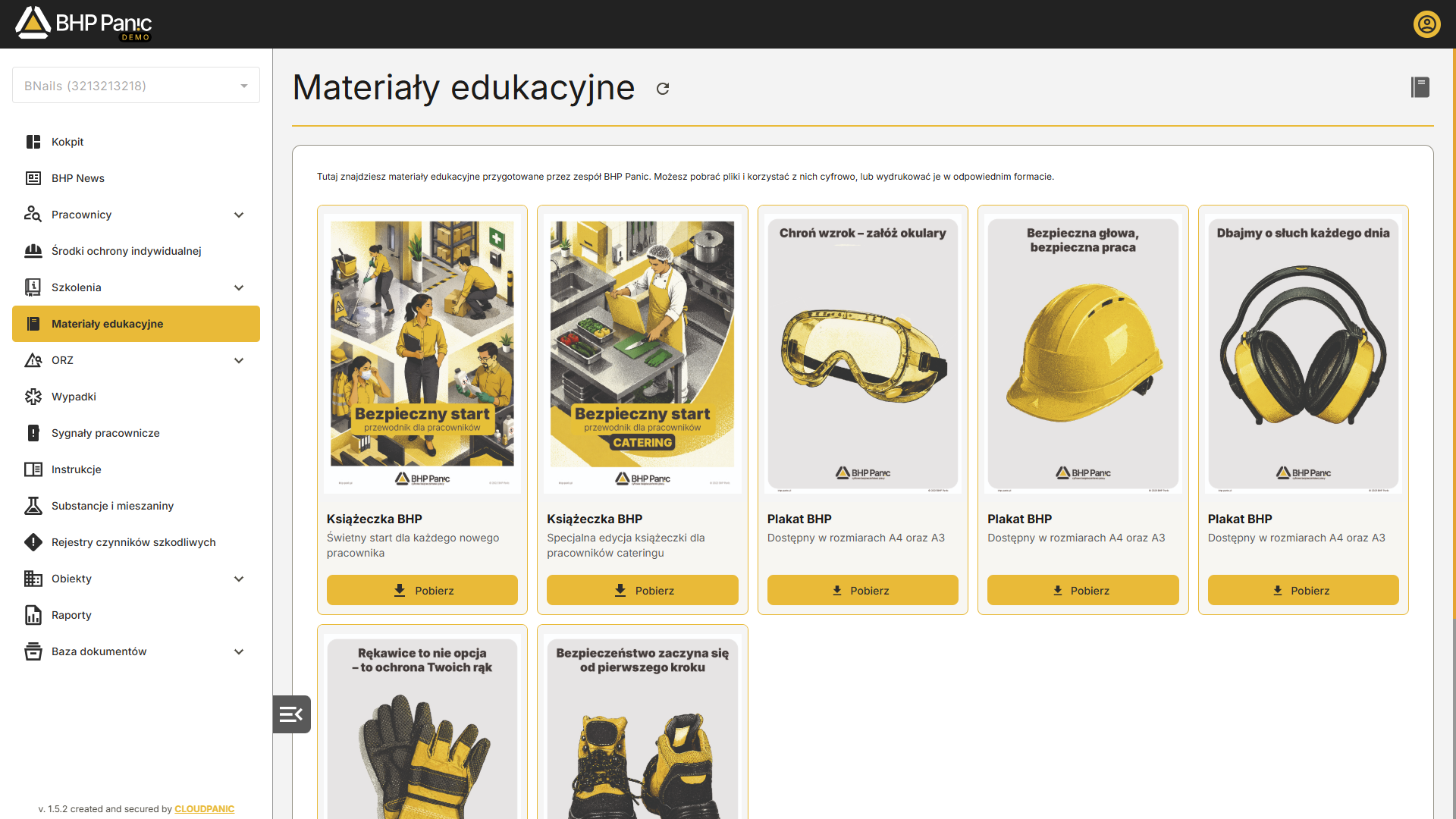Click the Instrukcje open-book icon
The width and height of the screenshot is (1456, 819).
tap(33, 469)
